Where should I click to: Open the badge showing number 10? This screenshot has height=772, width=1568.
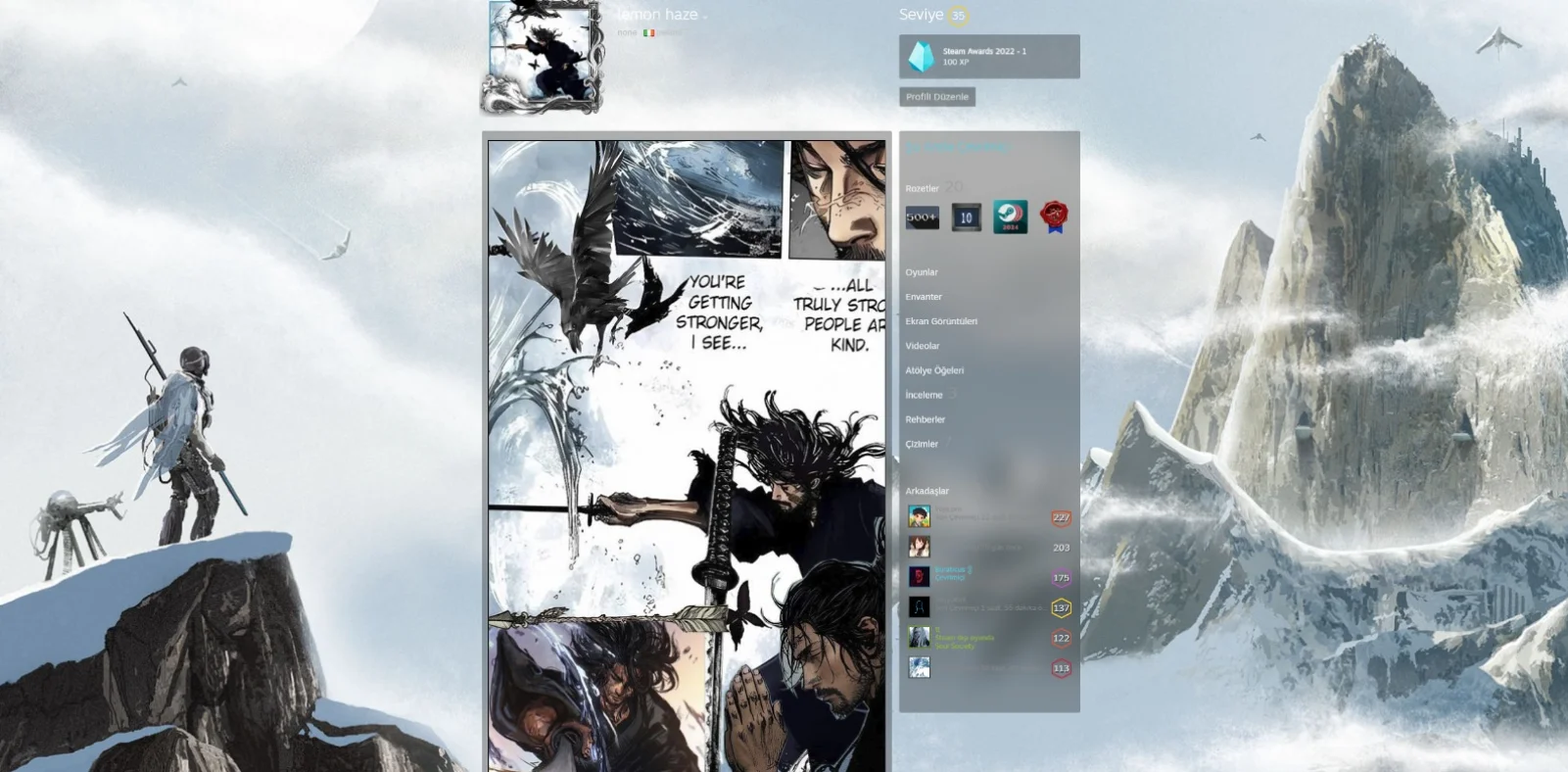(x=966, y=217)
